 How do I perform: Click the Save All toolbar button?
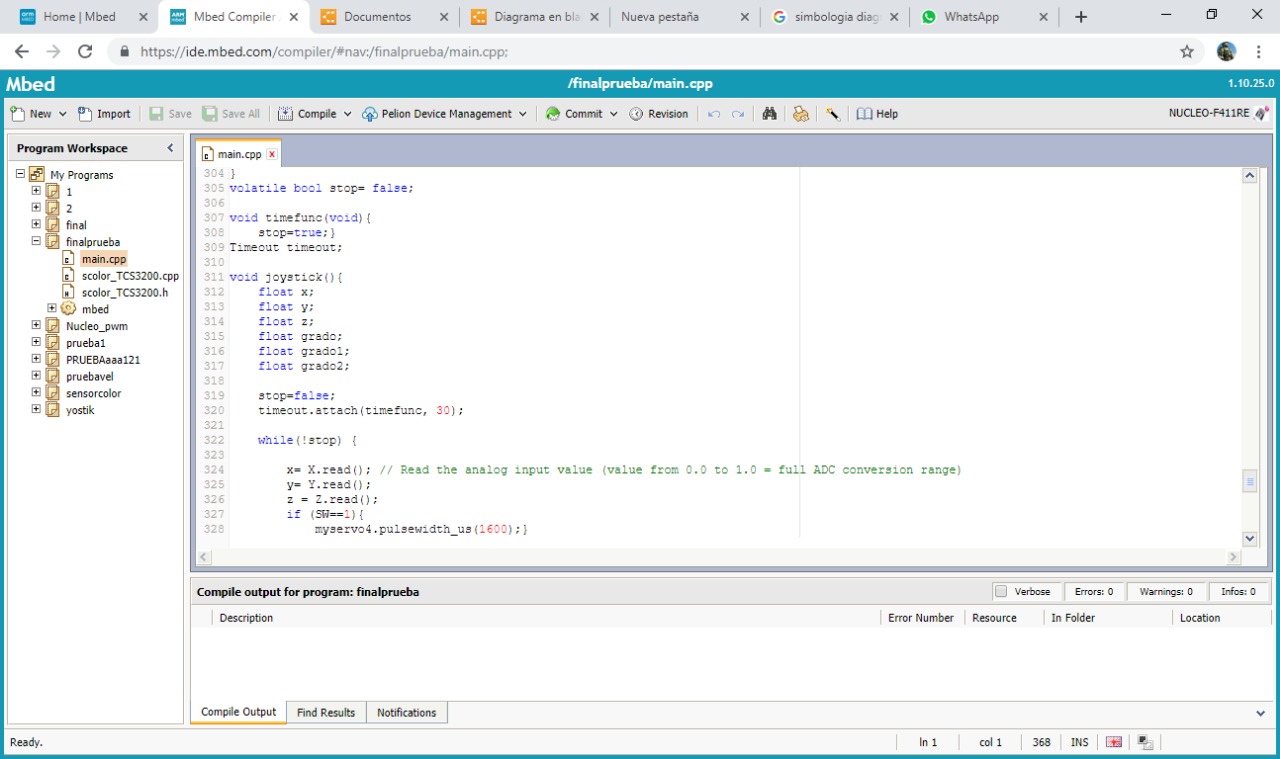tap(231, 114)
